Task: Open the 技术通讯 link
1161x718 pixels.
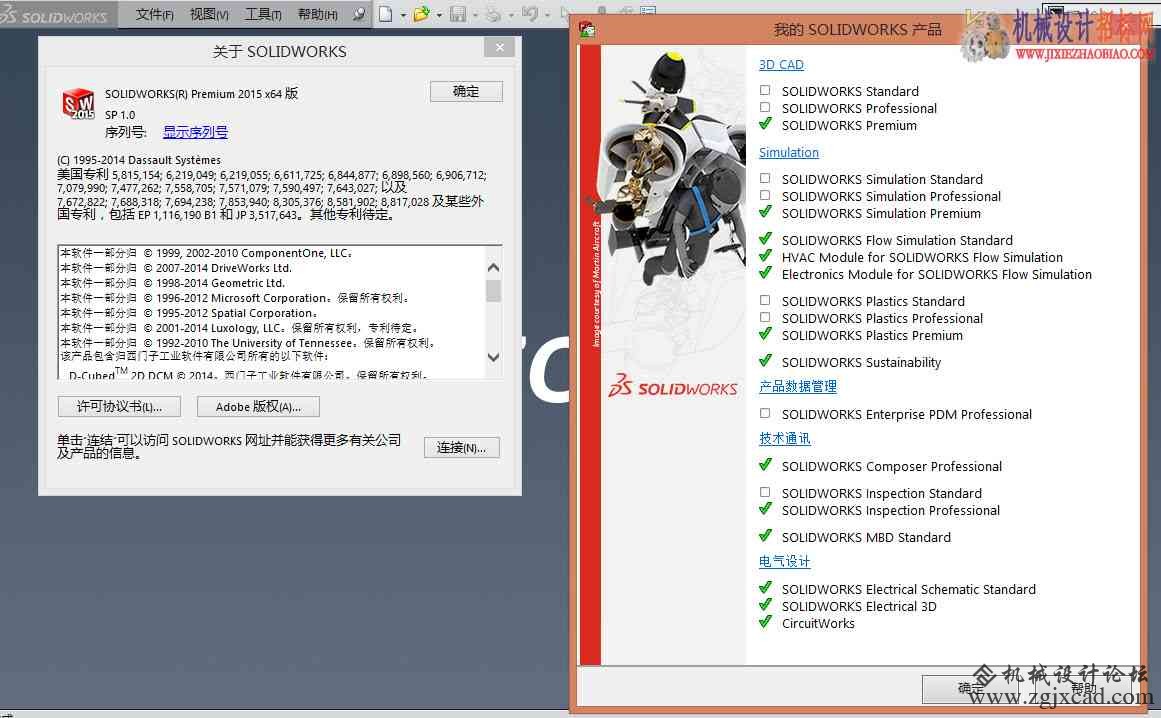Action: [784, 438]
